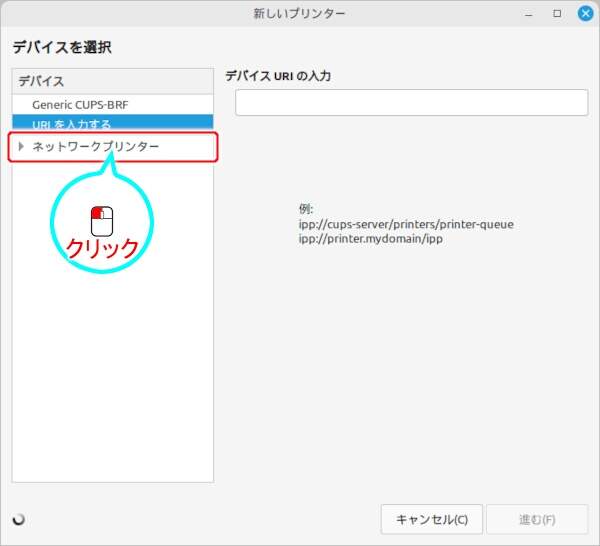Viewport: 600px width, 546px height.
Task: Expand the ネットワークプリンター tree node arrow
Action: pyautogui.click(x=21, y=147)
